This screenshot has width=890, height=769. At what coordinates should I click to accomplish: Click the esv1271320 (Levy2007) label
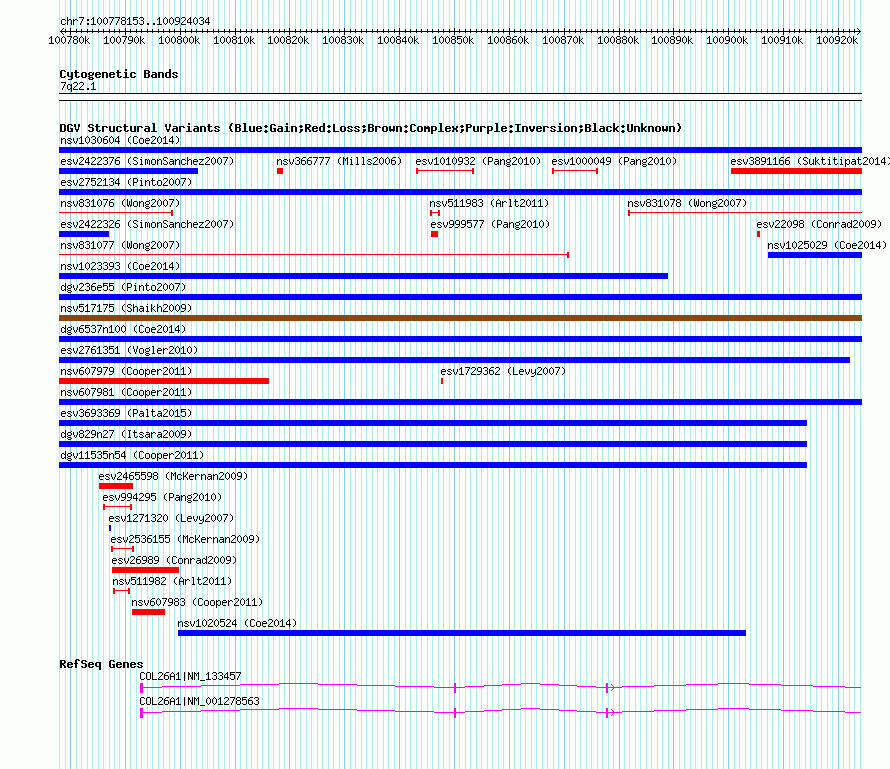171,518
